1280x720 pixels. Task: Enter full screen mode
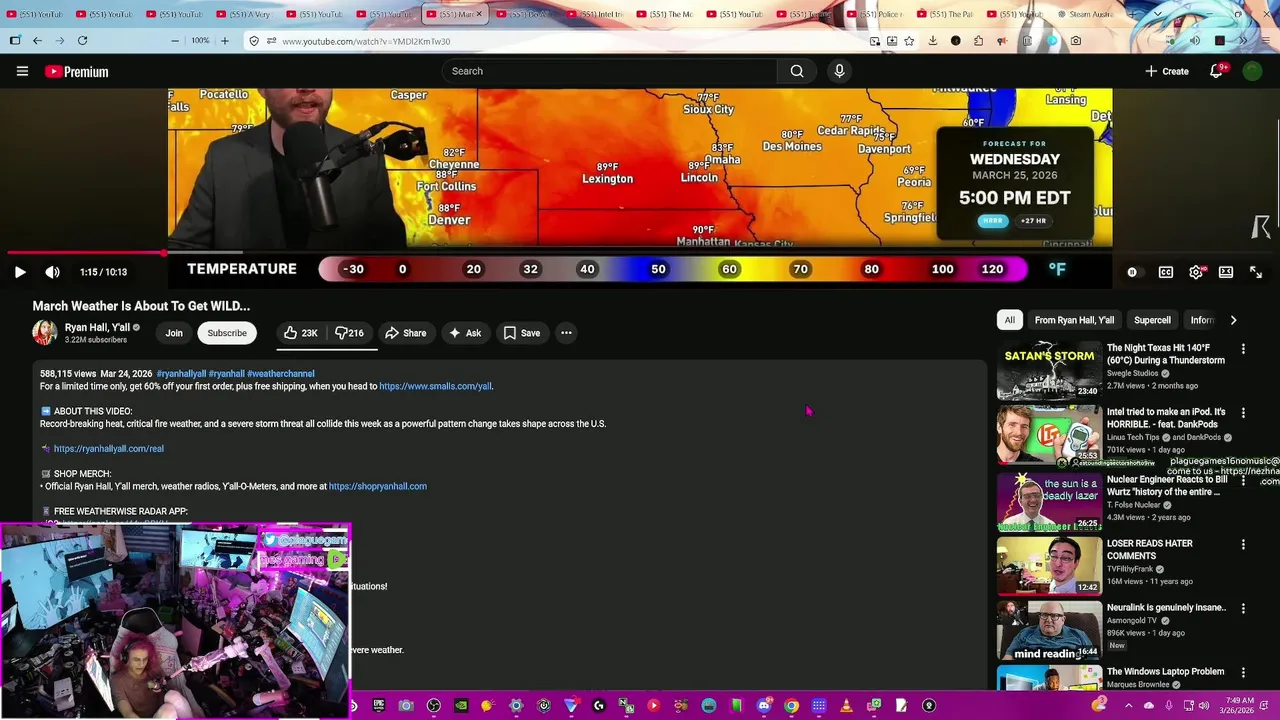tap(1256, 272)
